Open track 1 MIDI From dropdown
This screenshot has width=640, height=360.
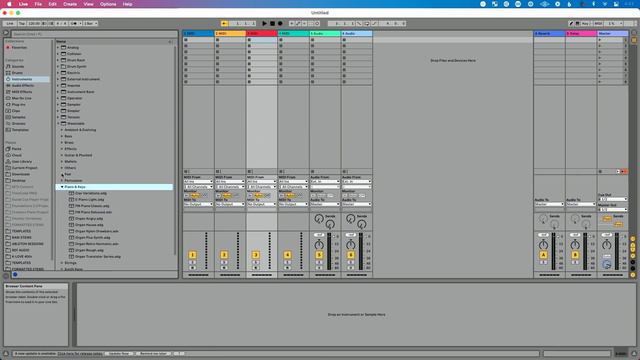198,182
